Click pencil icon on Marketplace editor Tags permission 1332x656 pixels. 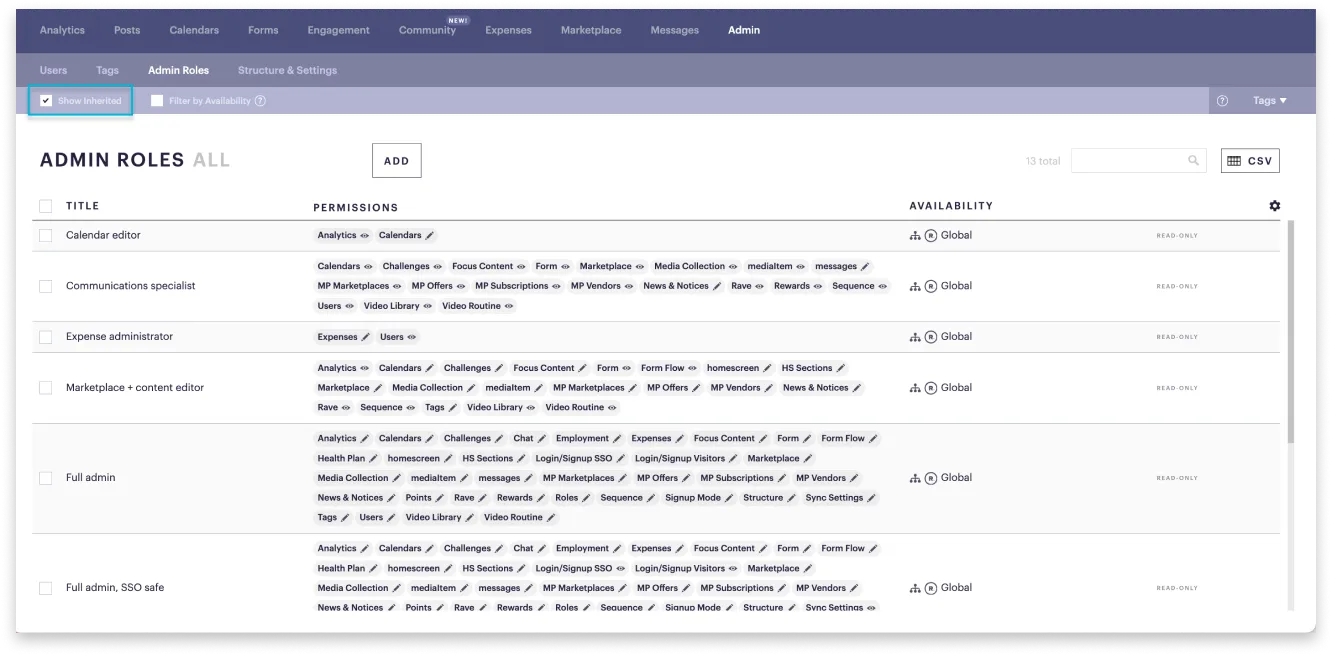click(453, 408)
